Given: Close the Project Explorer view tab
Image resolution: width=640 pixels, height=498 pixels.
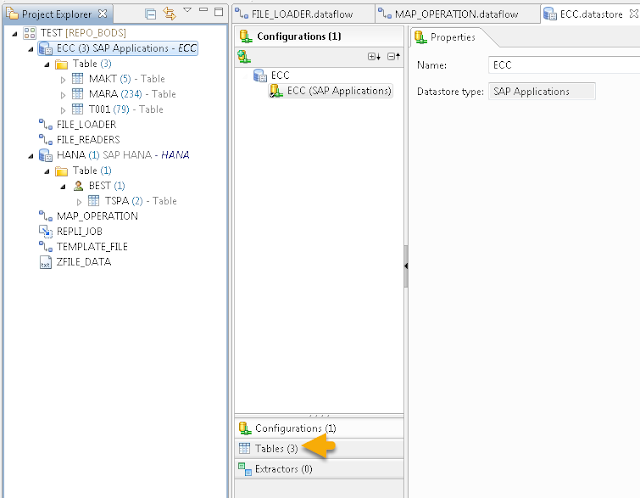Looking at the screenshot, I should pos(103,14).
